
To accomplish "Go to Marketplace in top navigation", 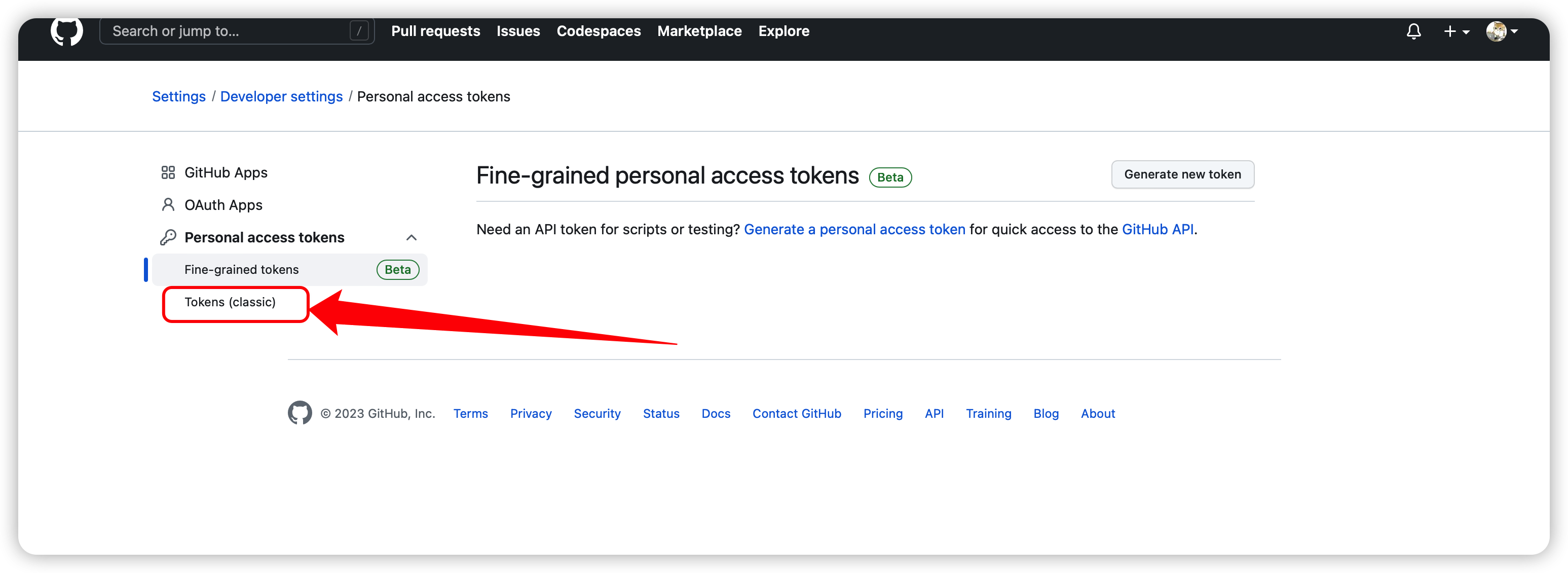I will pos(699,31).
